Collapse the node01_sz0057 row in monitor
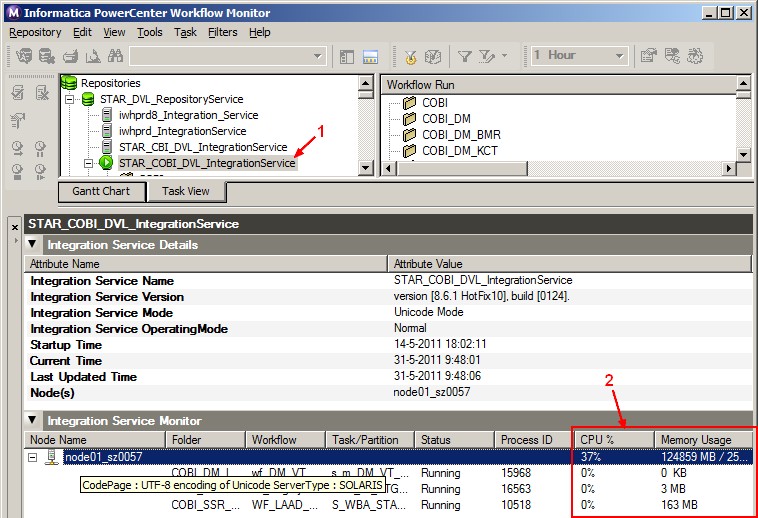Image resolution: width=758 pixels, height=518 pixels. click(33, 457)
